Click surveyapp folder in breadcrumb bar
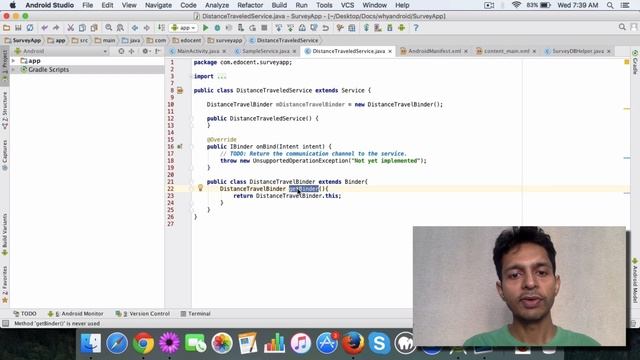This screenshot has width=640, height=360. pyautogui.click(x=225, y=40)
